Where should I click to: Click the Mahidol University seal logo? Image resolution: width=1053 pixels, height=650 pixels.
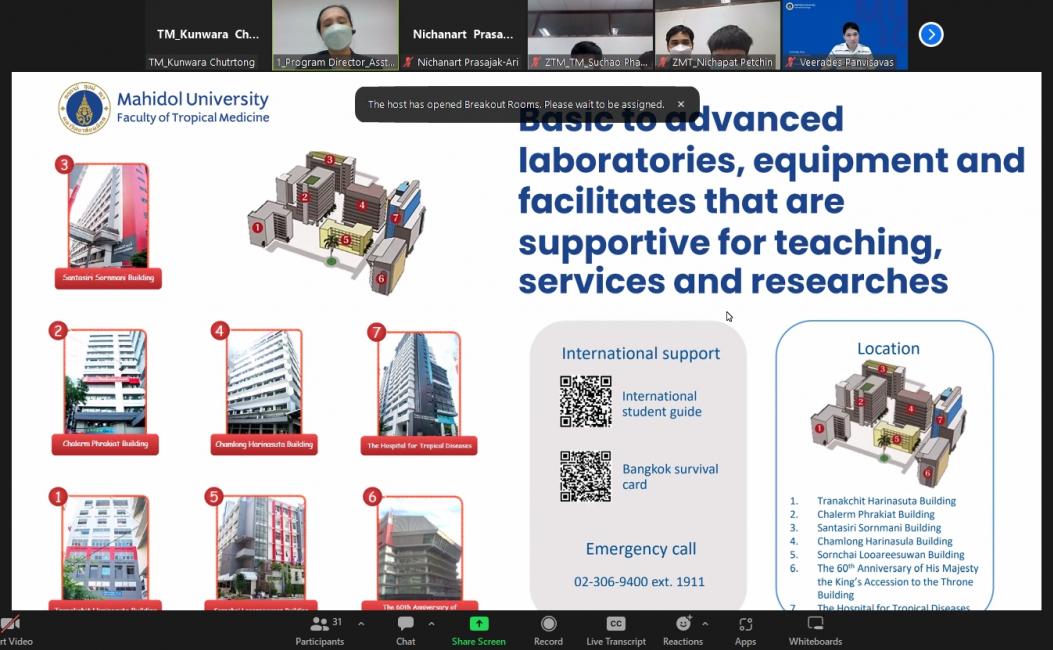click(x=84, y=108)
